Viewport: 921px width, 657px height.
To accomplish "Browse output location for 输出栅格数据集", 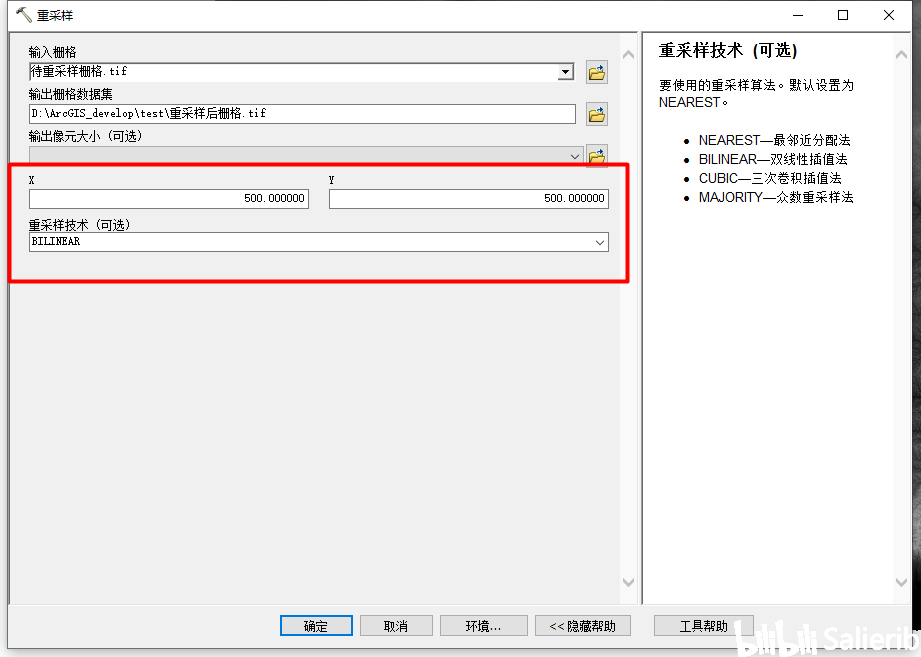I will click(x=597, y=114).
